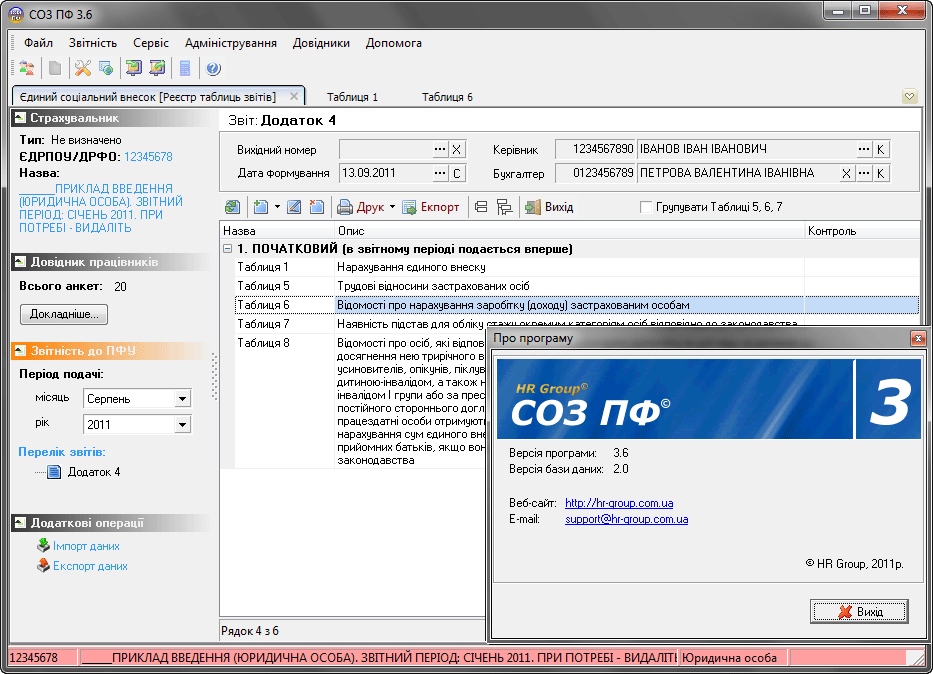Image resolution: width=933 pixels, height=674 pixels.
Task: Switch to the Таблиця 1 tab
Action: (x=352, y=97)
